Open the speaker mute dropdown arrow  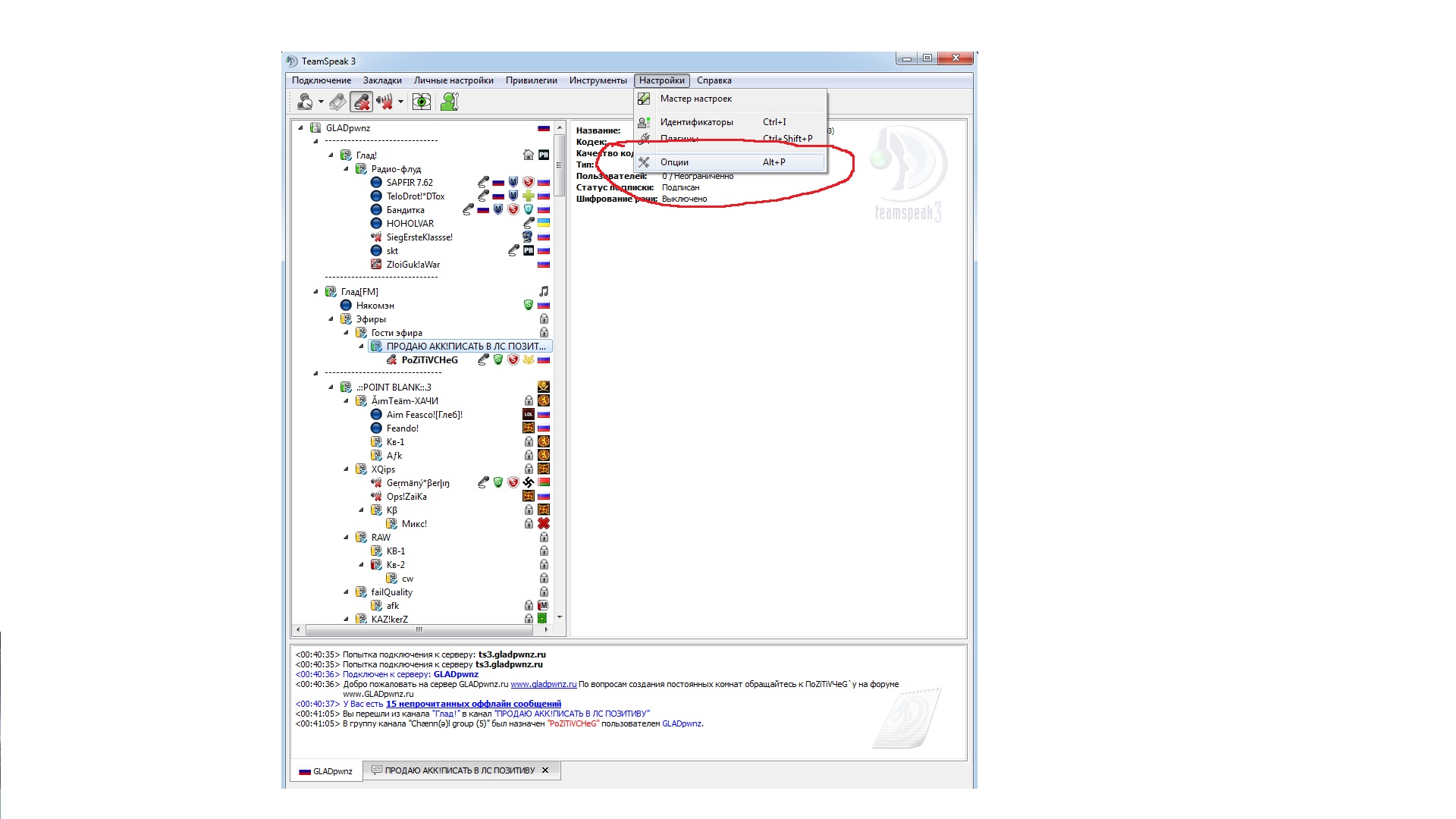(400, 102)
